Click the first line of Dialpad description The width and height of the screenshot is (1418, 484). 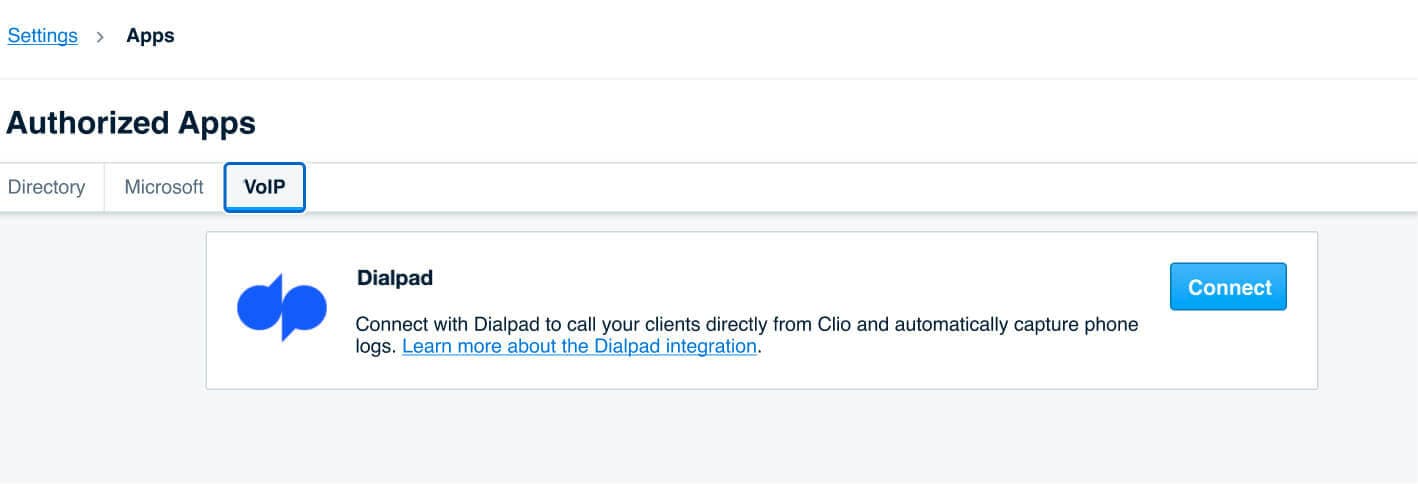click(x=747, y=325)
